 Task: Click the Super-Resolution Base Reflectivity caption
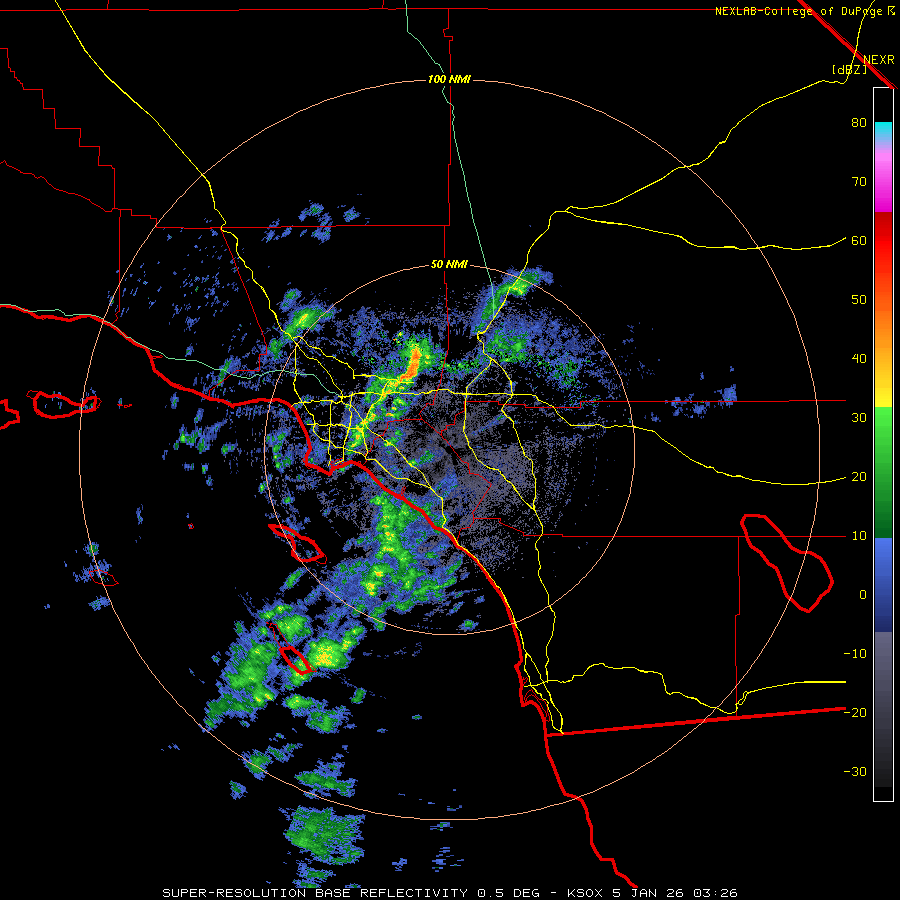click(x=450, y=893)
